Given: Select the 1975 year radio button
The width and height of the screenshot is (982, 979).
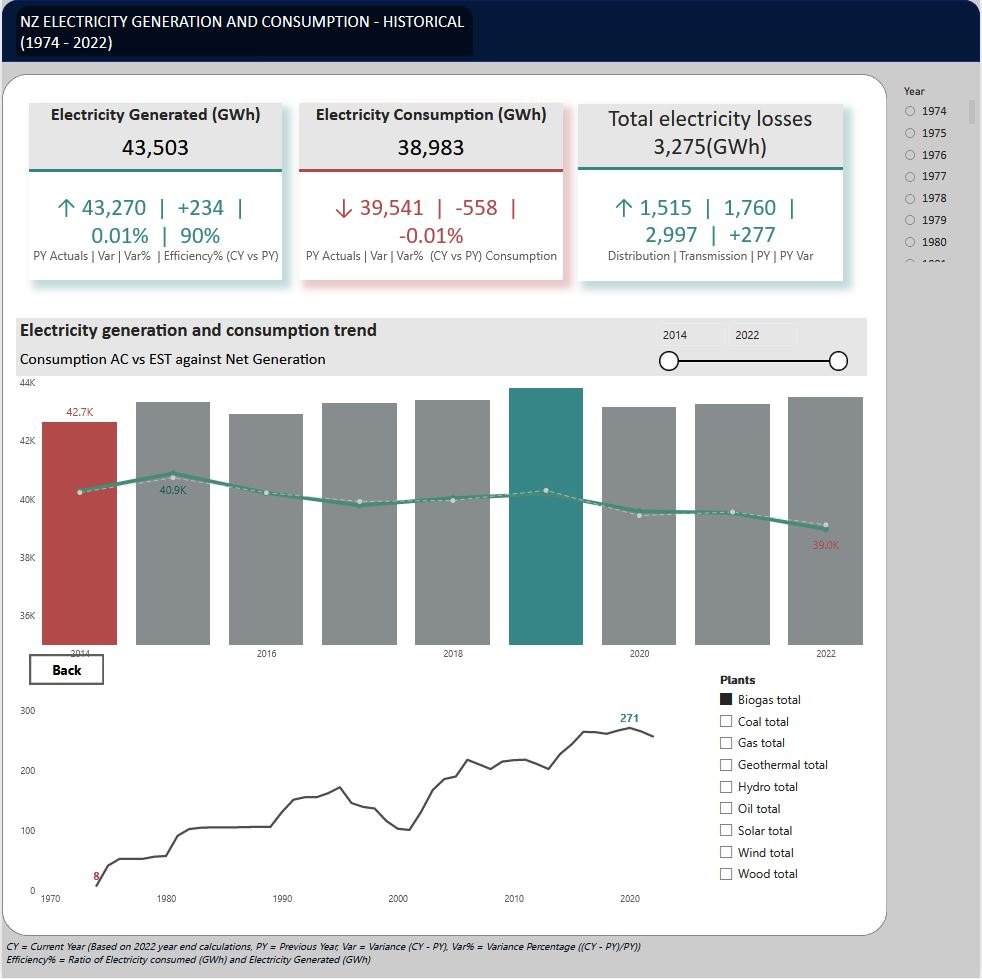Looking at the screenshot, I should tap(910, 133).
